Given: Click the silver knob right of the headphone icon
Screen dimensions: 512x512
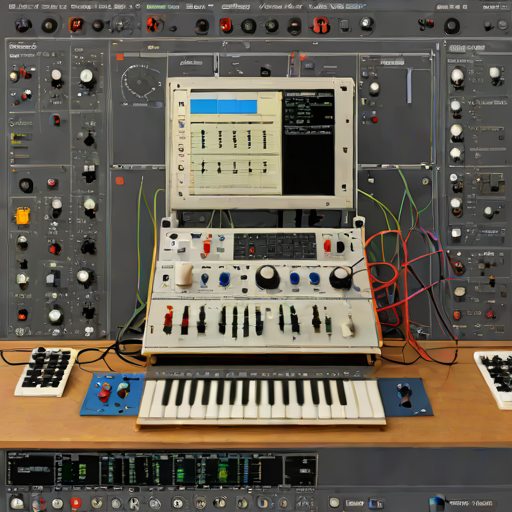Looking at the screenshot, I should 367,24.
